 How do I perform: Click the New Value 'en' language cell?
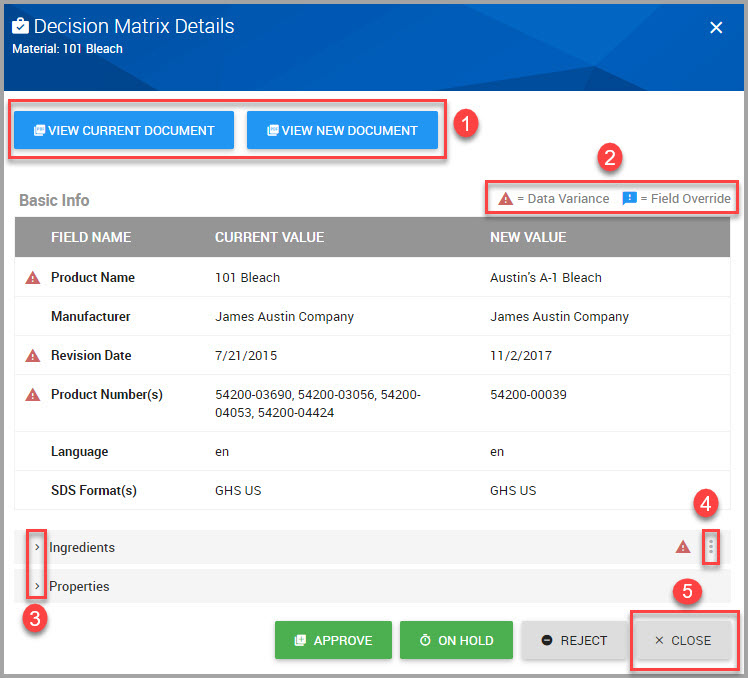pyautogui.click(x=497, y=452)
